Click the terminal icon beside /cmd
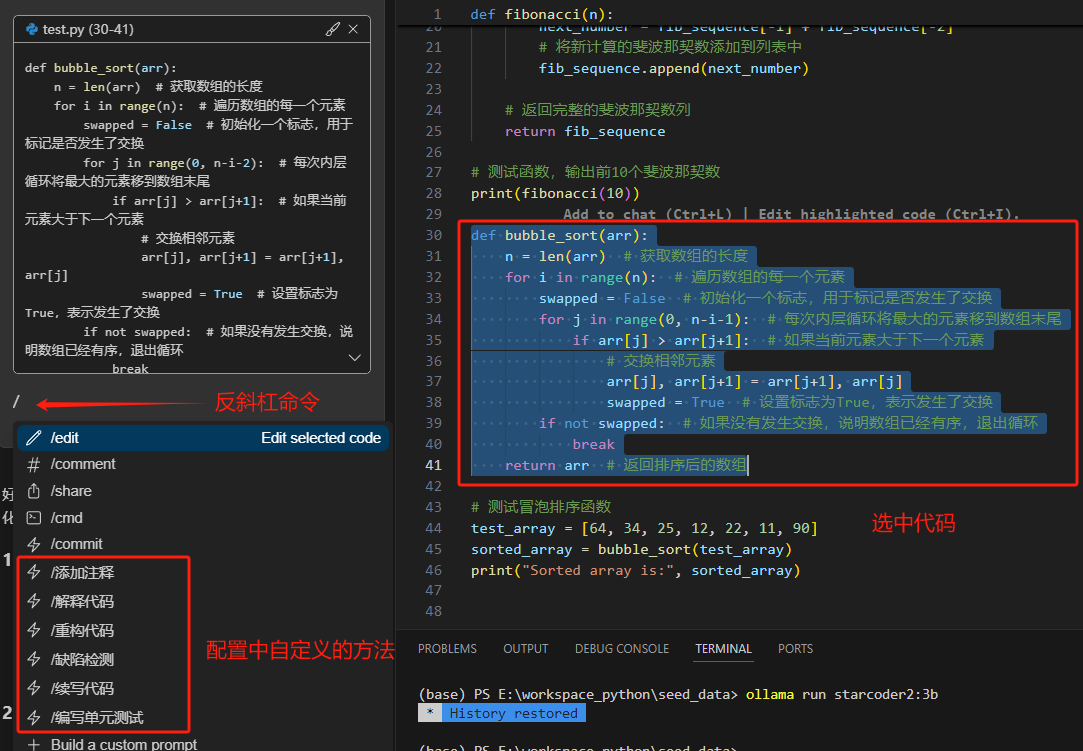This screenshot has height=751, width=1083. coord(33,517)
